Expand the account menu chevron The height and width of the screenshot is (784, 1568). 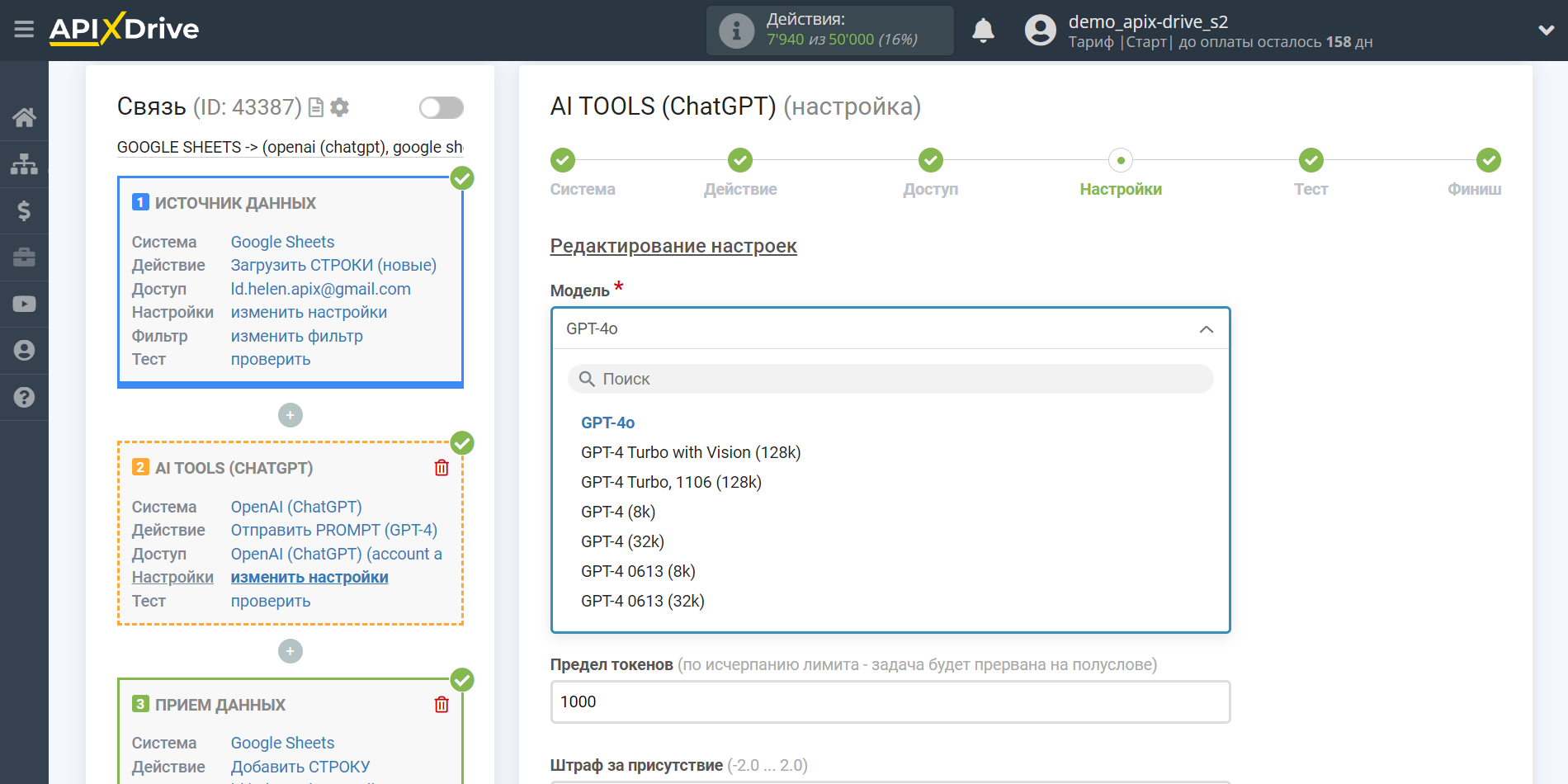[x=1546, y=31]
